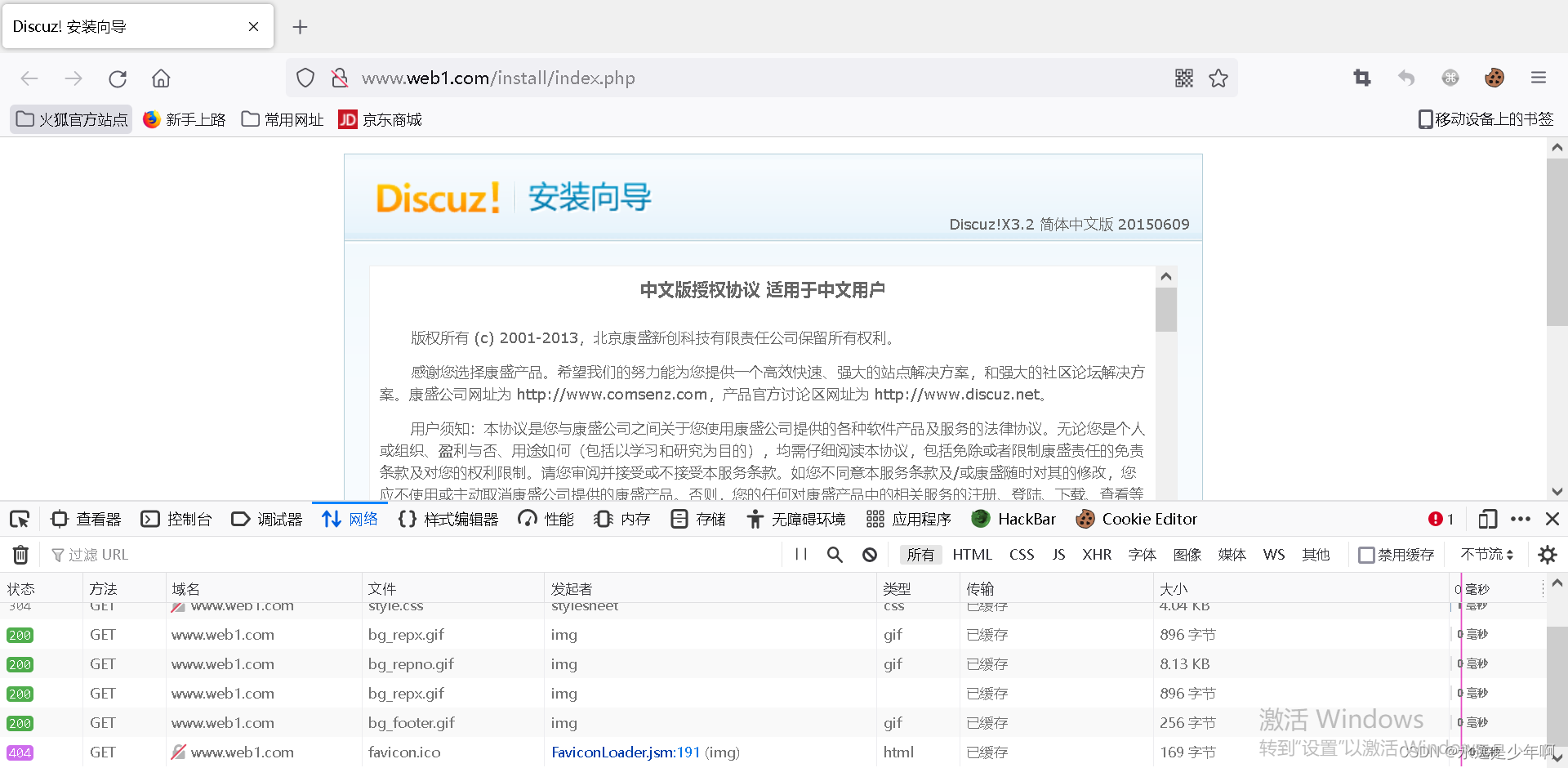
Task: Click the undo arrow toolbar icon
Action: (x=1406, y=78)
